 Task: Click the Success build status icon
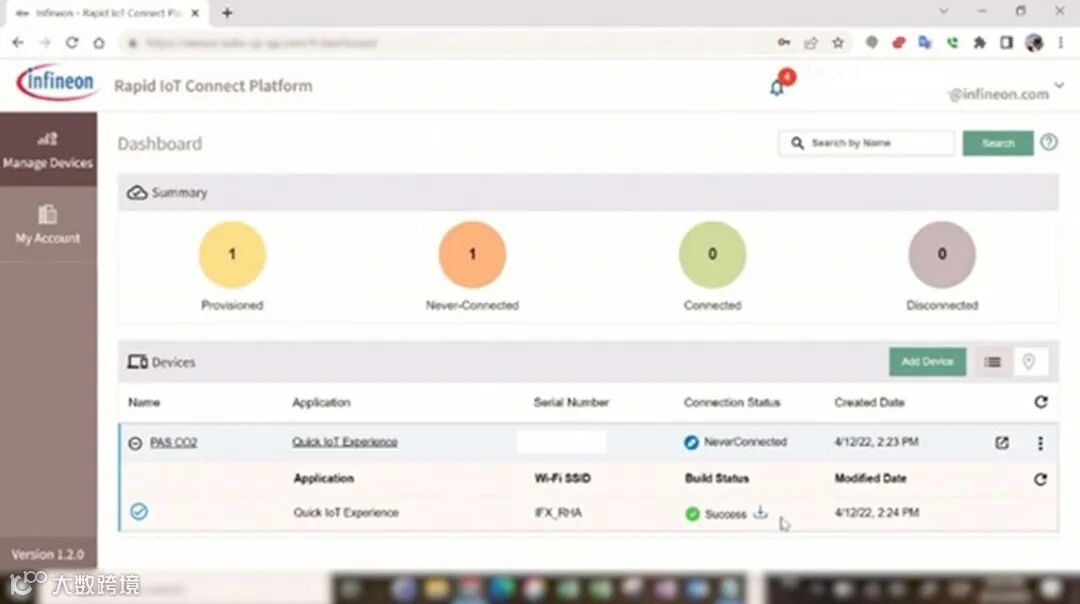(x=692, y=514)
